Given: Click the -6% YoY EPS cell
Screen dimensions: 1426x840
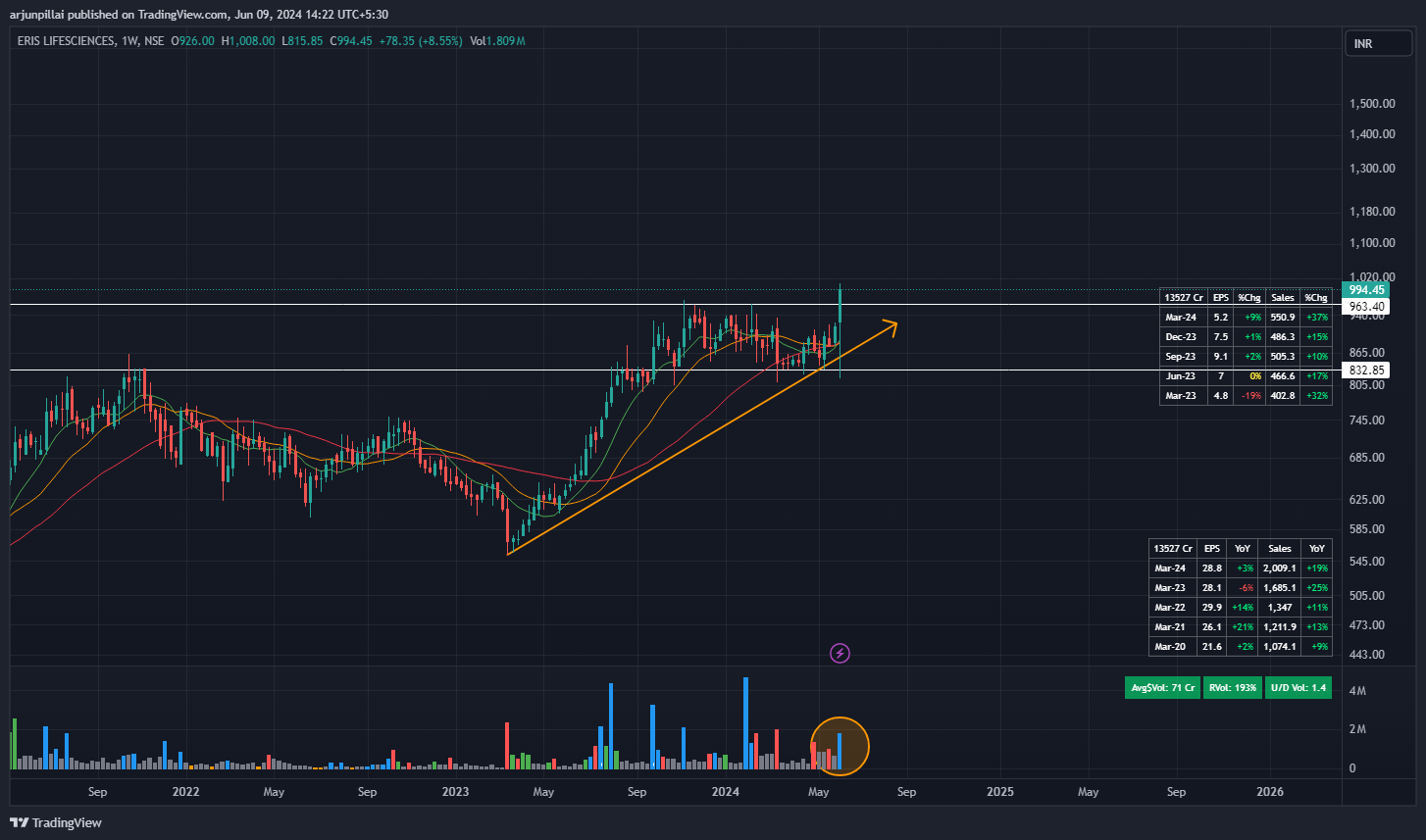Looking at the screenshot, I should [1243, 588].
